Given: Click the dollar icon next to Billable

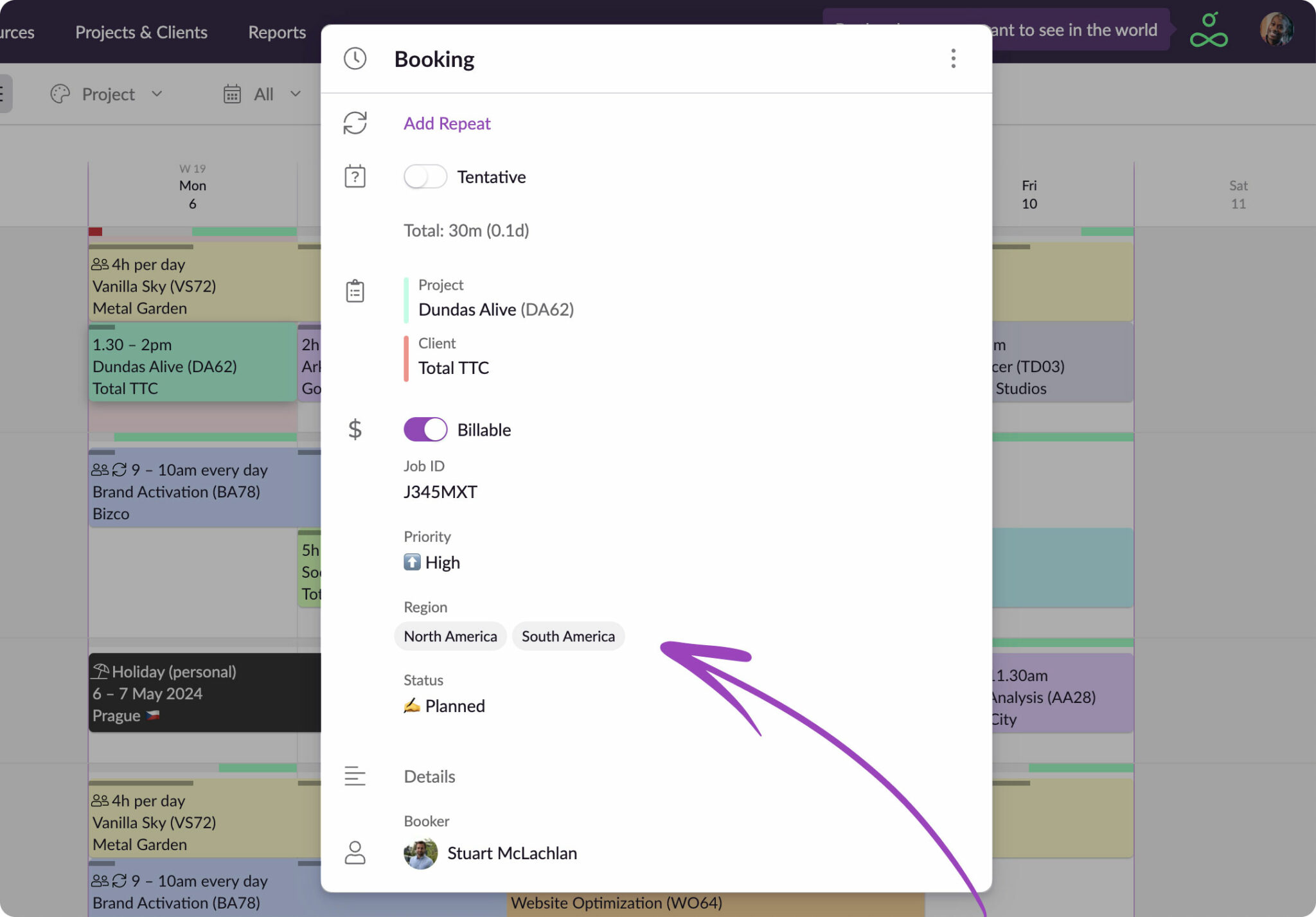Looking at the screenshot, I should pyautogui.click(x=355, y=429).
